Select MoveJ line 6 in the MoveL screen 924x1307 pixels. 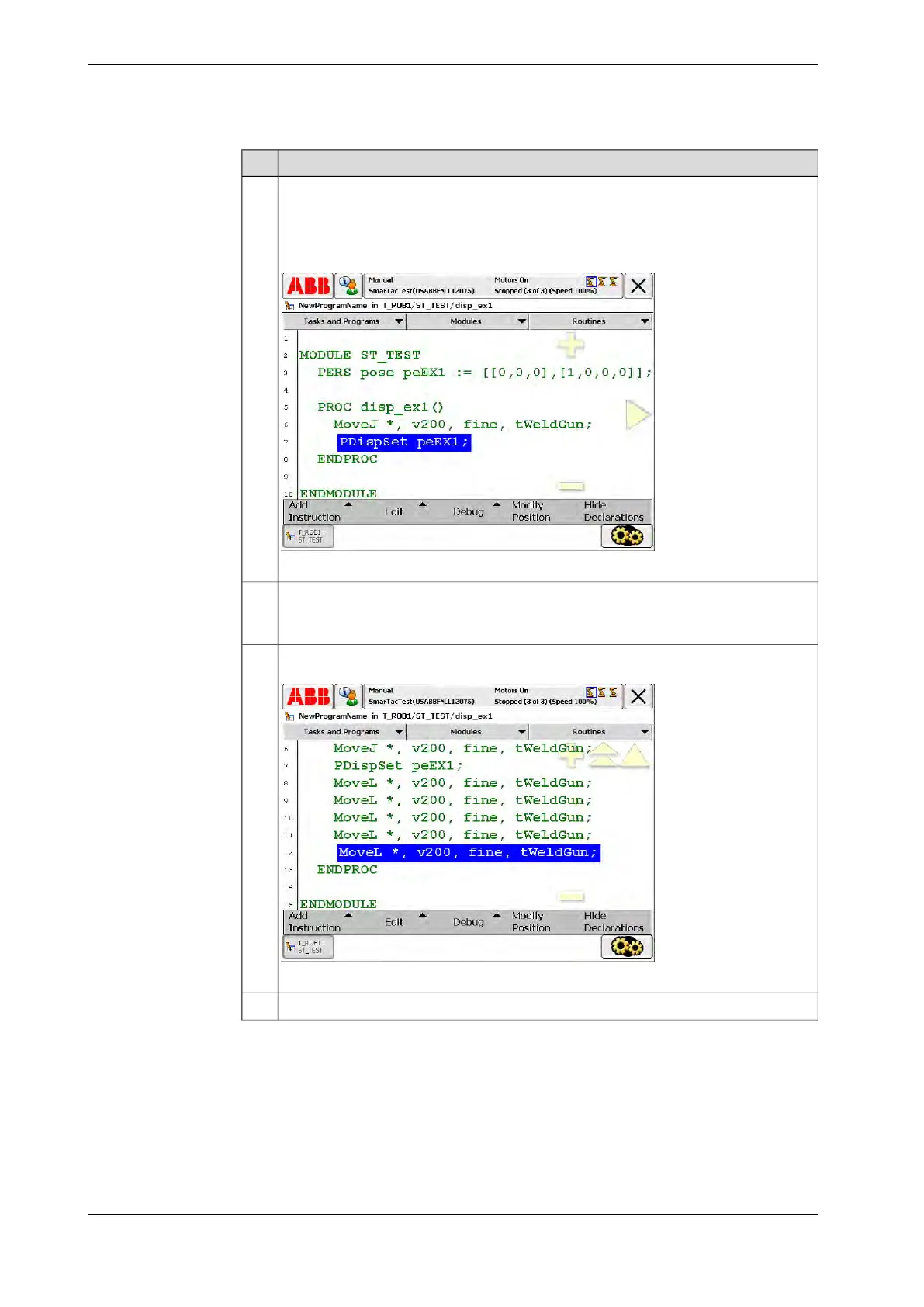462,748
